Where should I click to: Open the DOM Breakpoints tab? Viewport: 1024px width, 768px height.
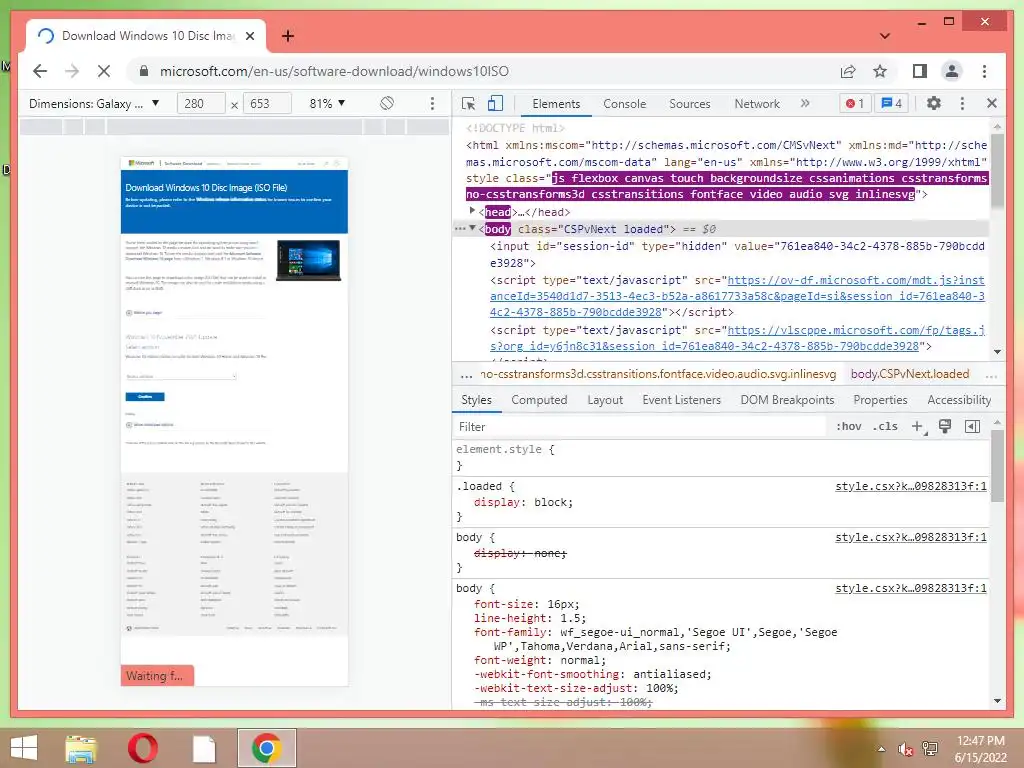pos(787,400)
